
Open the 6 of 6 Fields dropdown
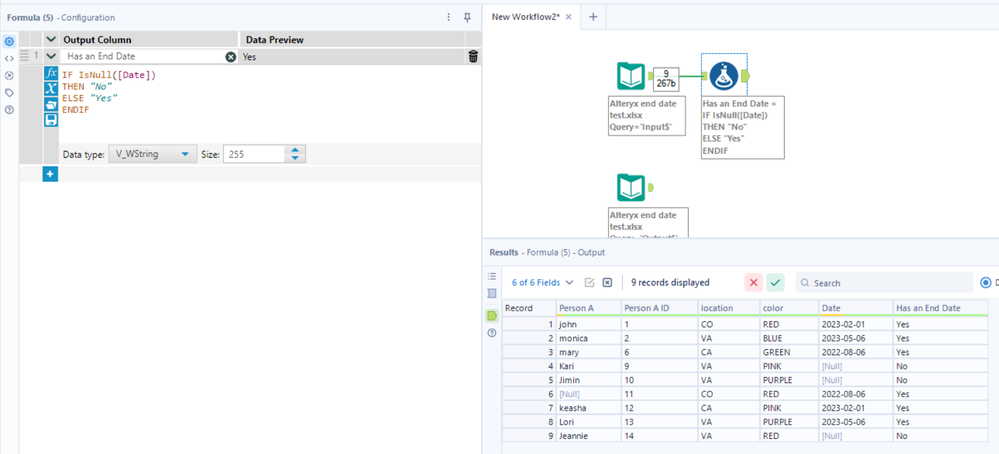(x=542, y=282)
